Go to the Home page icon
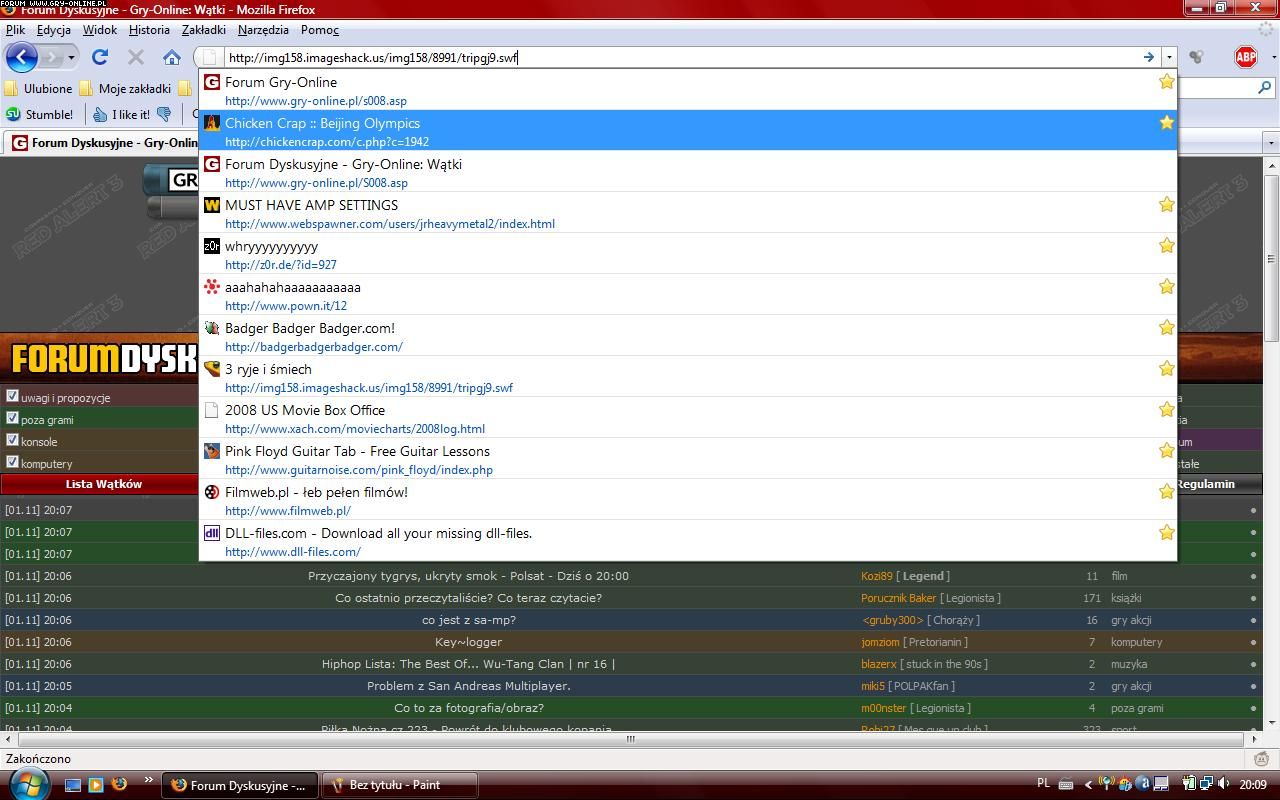This screenshot has width=1280, height=800. [x=172, y=57]
